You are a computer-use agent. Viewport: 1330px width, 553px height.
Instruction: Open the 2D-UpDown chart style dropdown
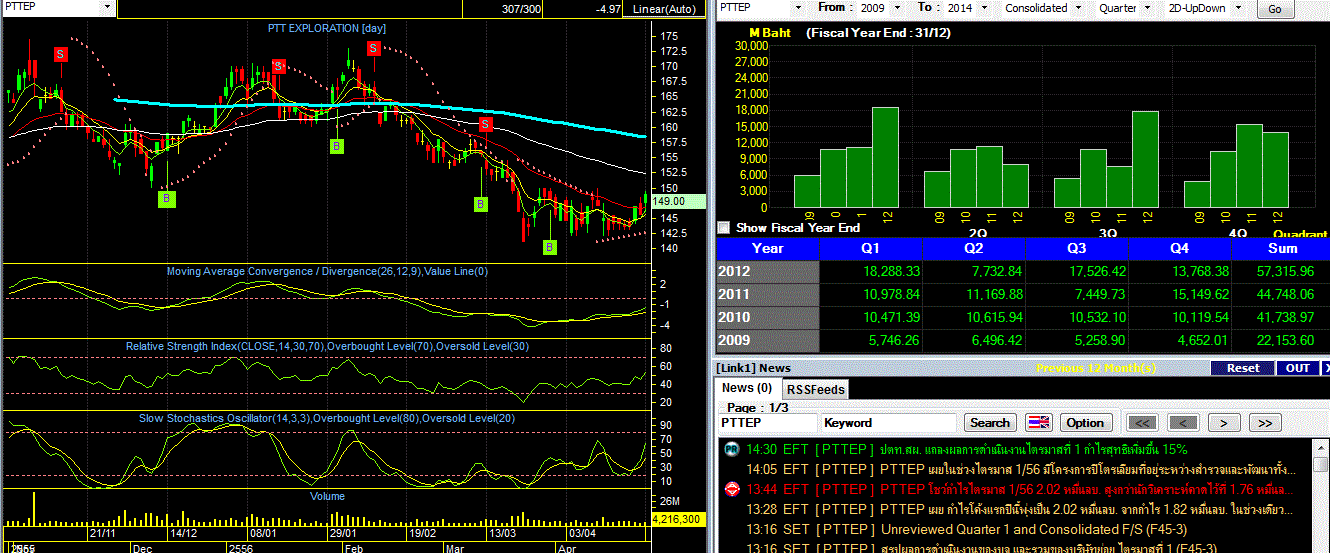tap(1239, 7)
